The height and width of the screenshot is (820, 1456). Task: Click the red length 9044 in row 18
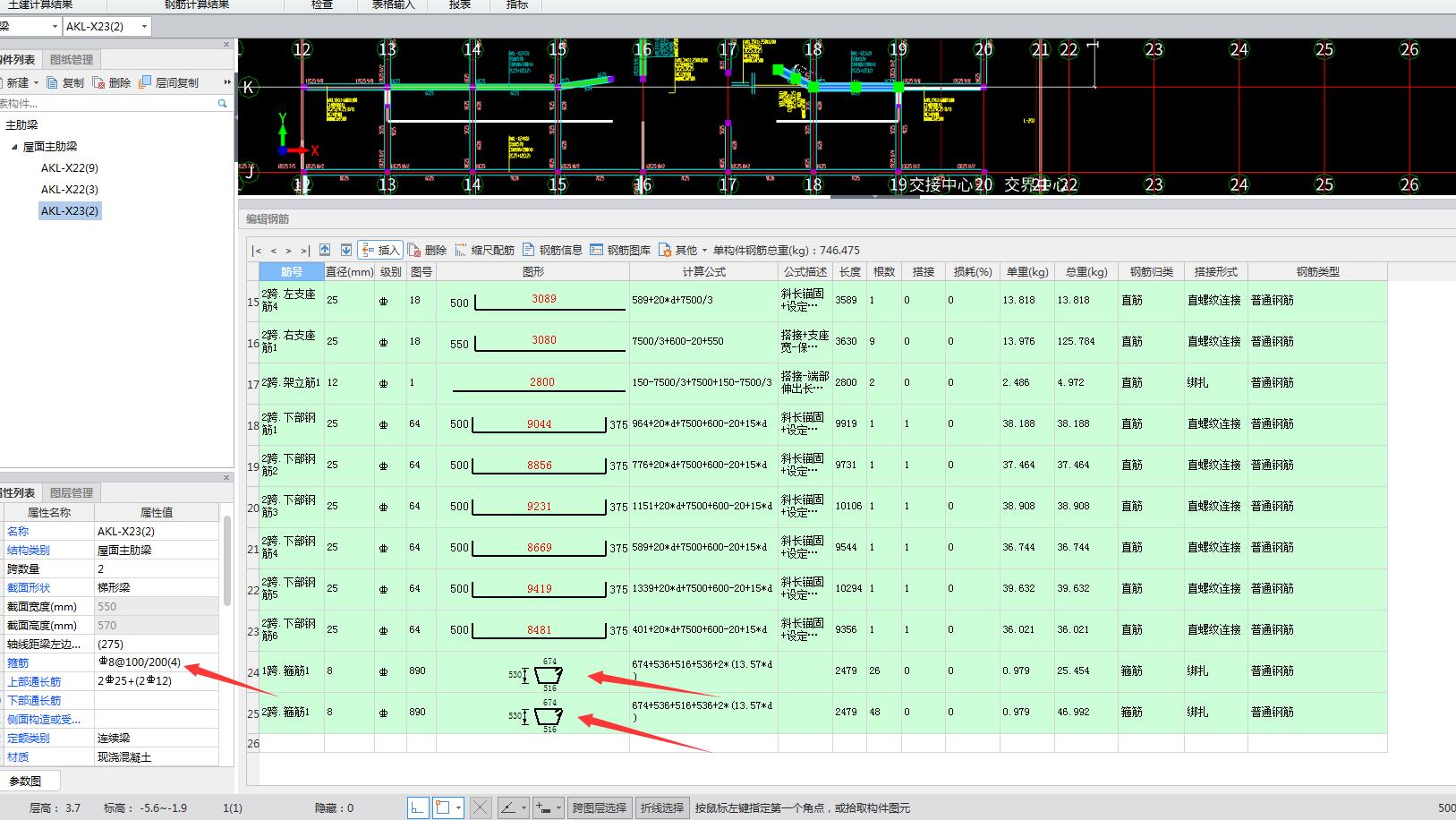tap(539, 424)
